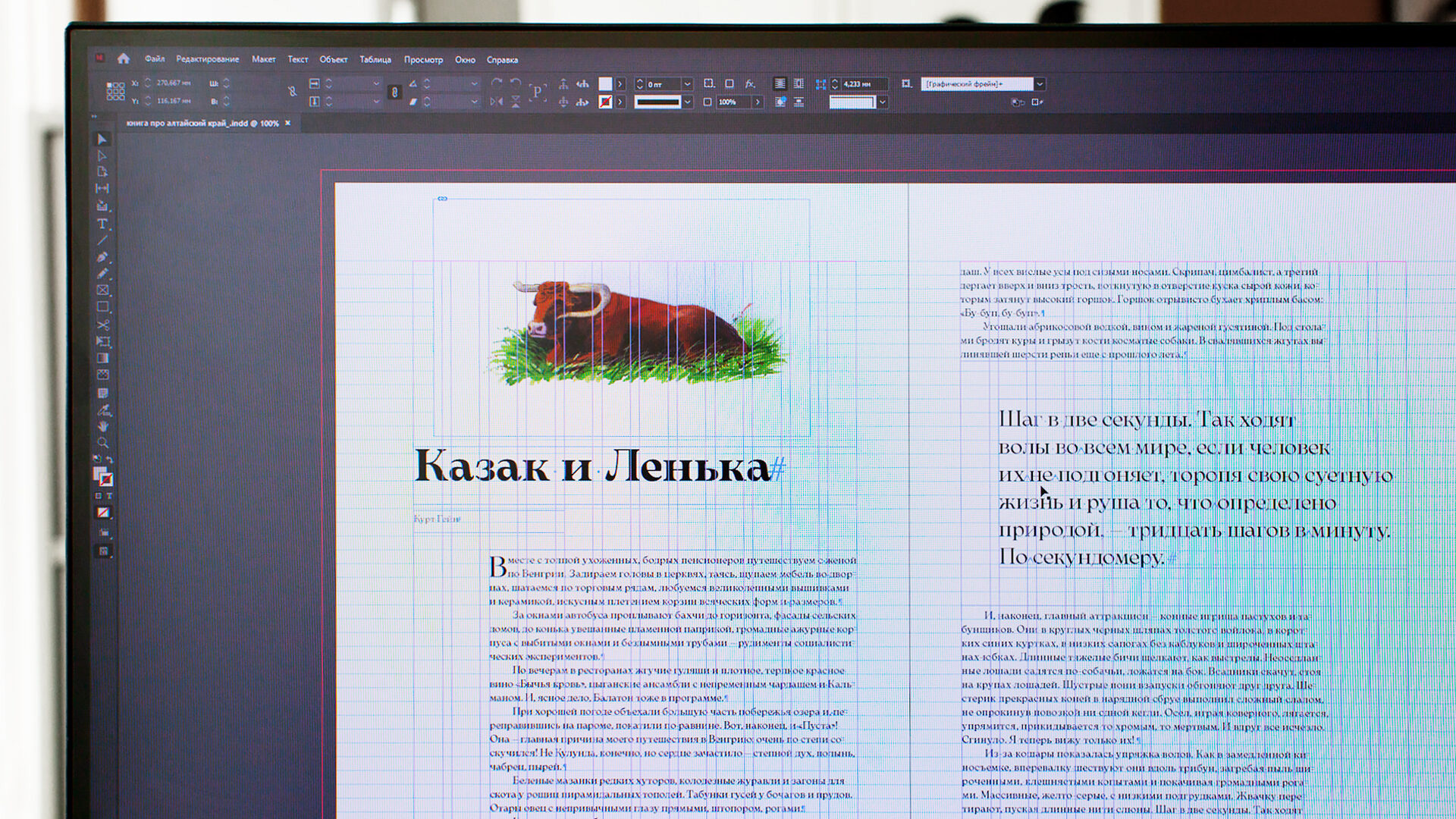
Task: Open the stroke type line dropdown
Action: [x=687, y=102]
